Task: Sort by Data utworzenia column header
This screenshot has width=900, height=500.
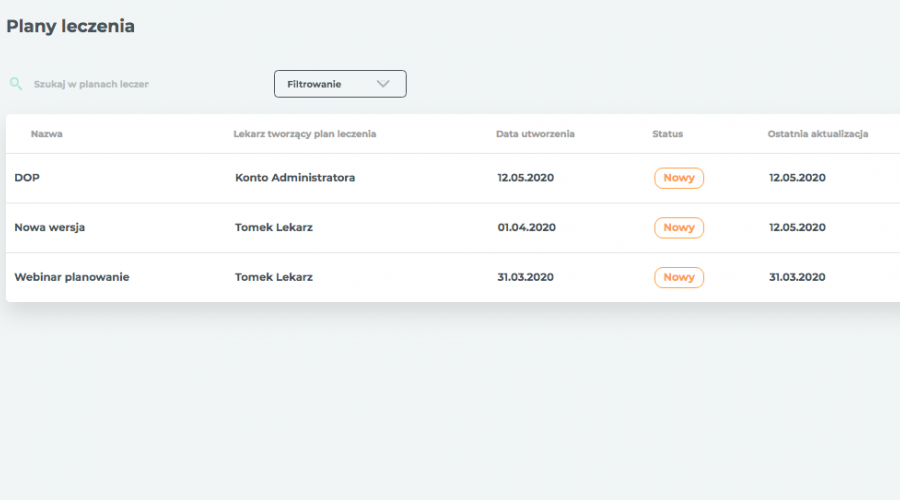Action: (x=535, y=134)
